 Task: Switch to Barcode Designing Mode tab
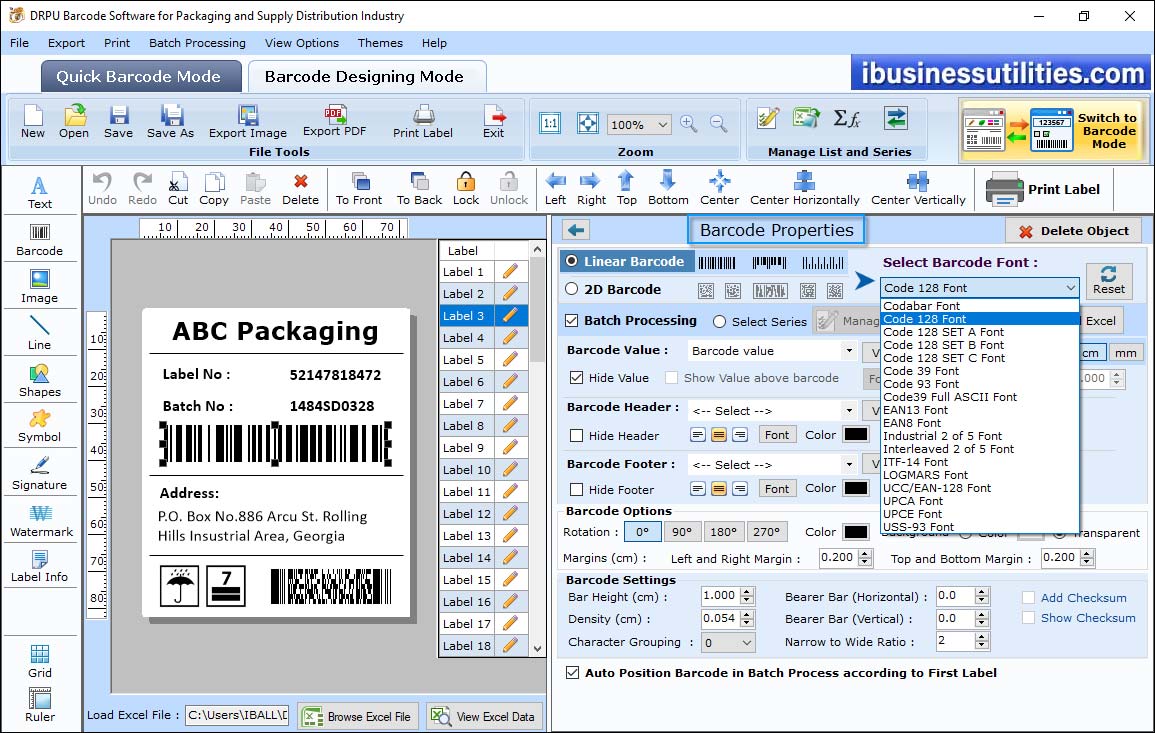[x=366, y=77]
